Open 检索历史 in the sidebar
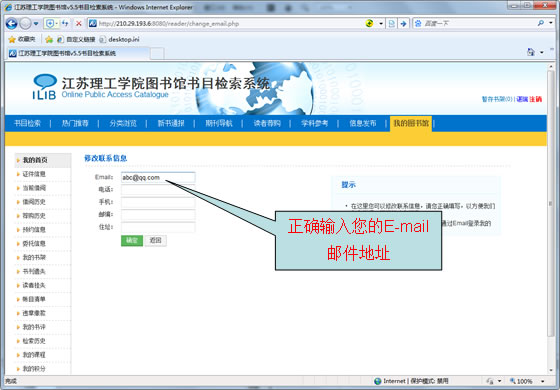This screenshot has height=390, width=560. coord(34,341)
